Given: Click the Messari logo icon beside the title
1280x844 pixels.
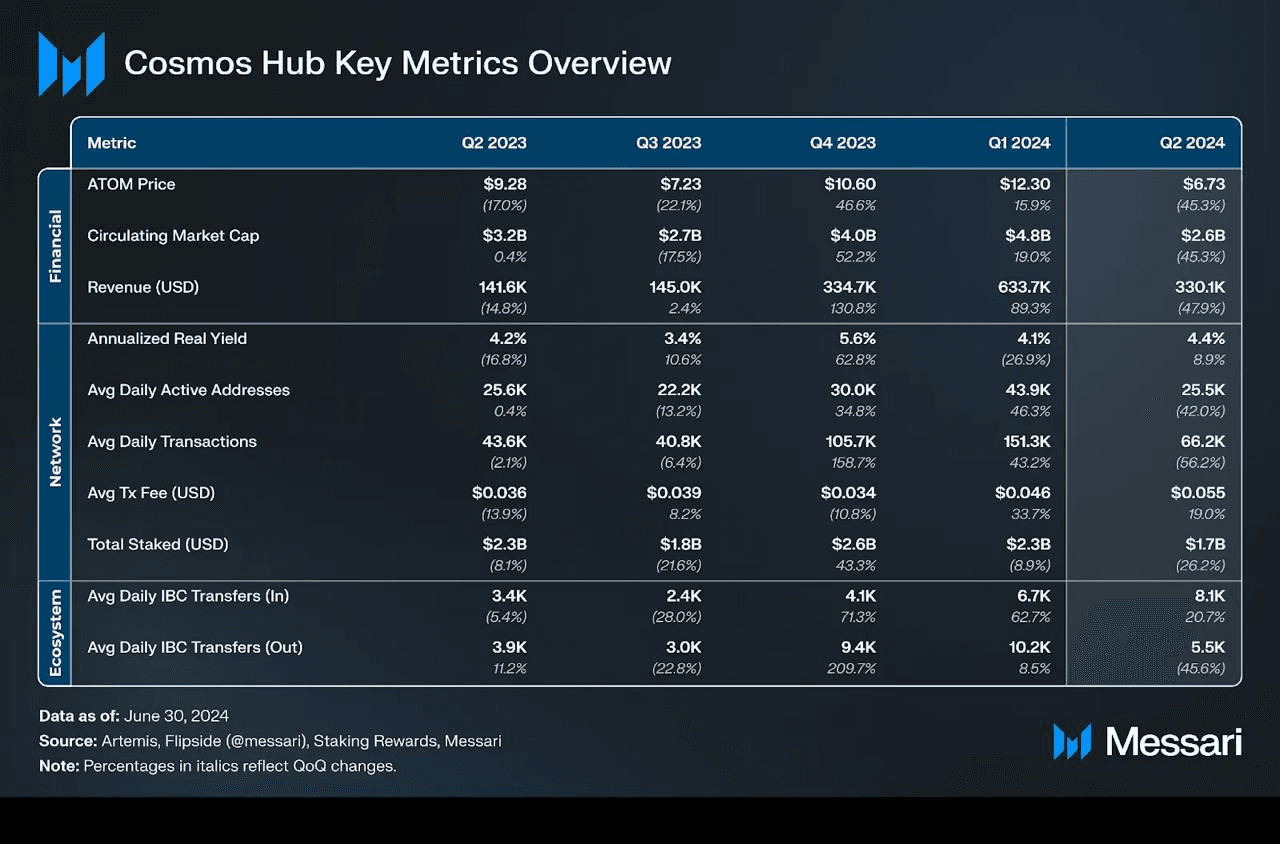Looking at the screenshot, I should click(x=71, y=64).
